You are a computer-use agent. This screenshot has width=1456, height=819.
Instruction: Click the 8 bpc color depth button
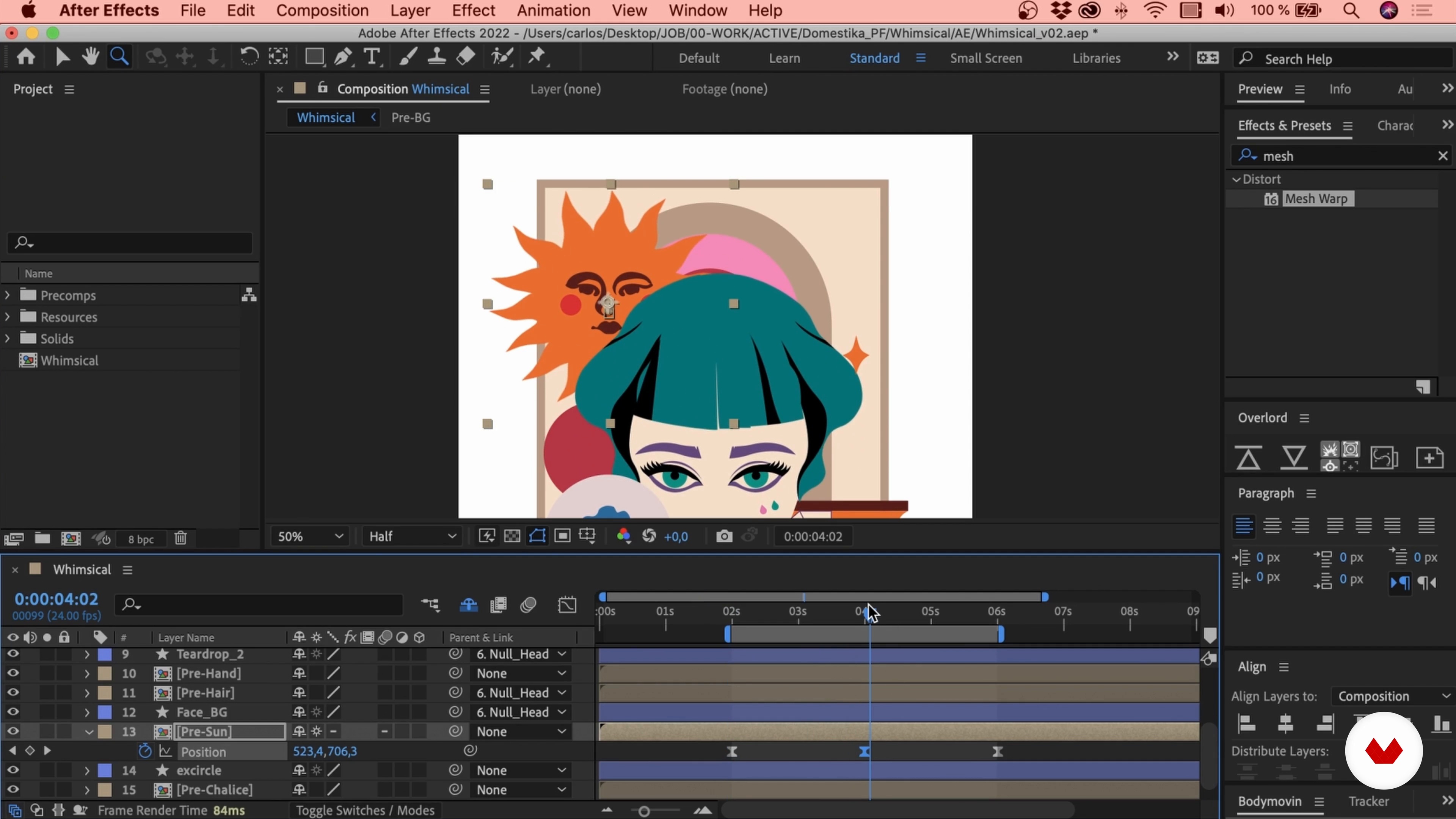tap(141, 539)
